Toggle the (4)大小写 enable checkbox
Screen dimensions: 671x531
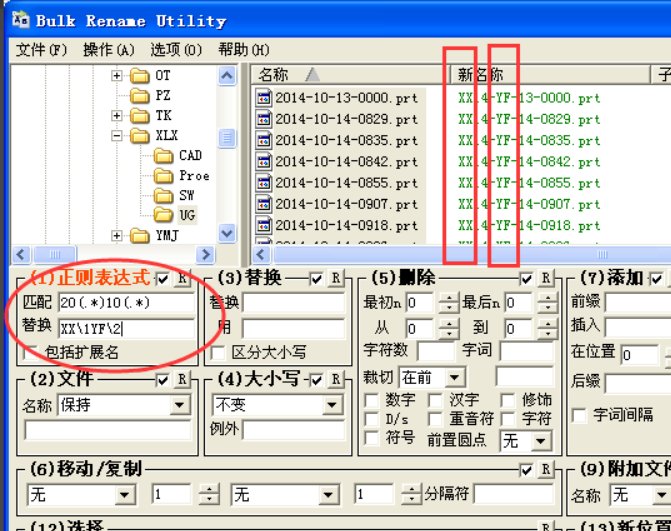coord(316,380)
